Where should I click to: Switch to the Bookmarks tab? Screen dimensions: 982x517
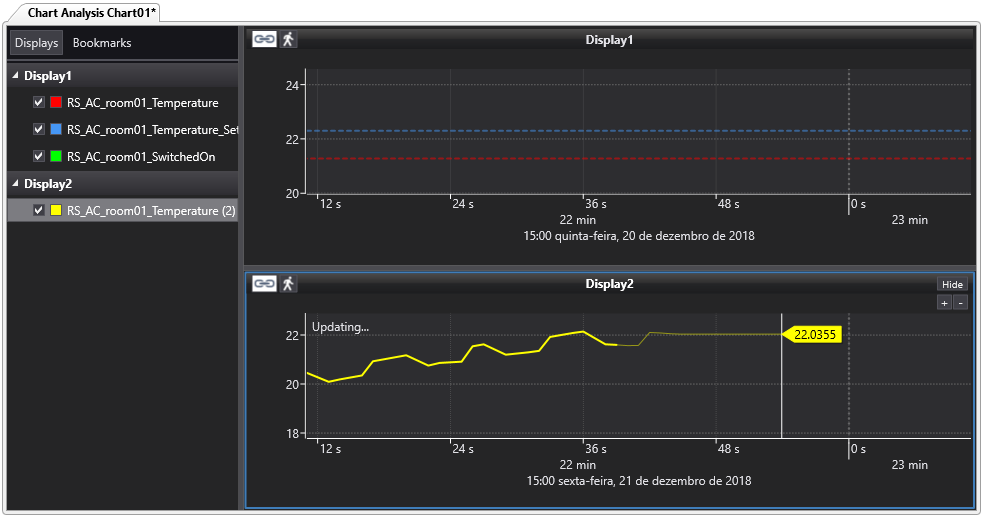[102, 43]
